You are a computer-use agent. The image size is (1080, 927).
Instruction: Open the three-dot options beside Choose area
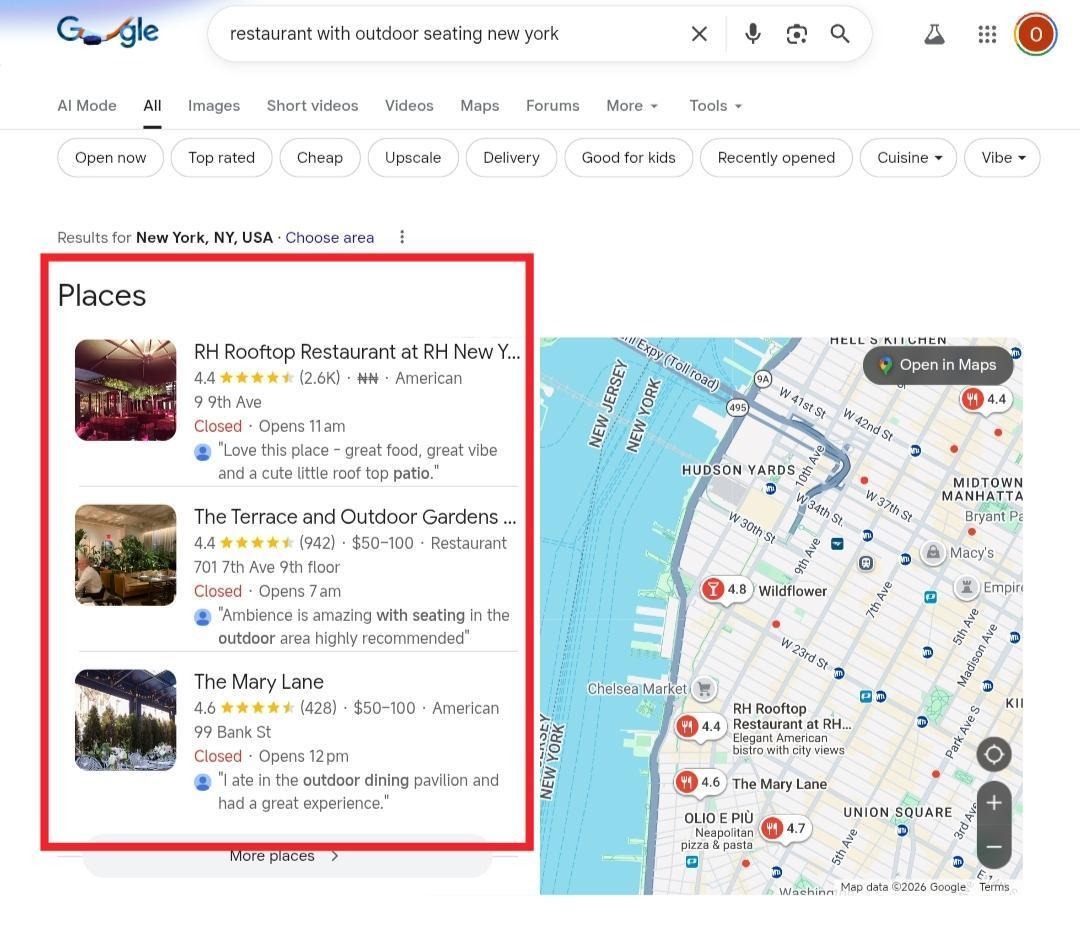coord(402,237)
